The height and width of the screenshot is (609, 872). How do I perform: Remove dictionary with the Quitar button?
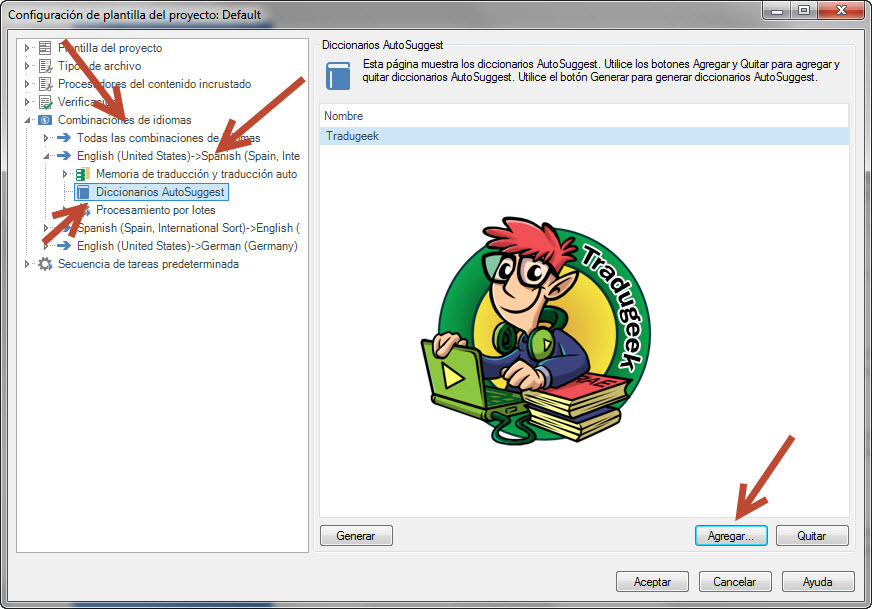tap(811, 536)
